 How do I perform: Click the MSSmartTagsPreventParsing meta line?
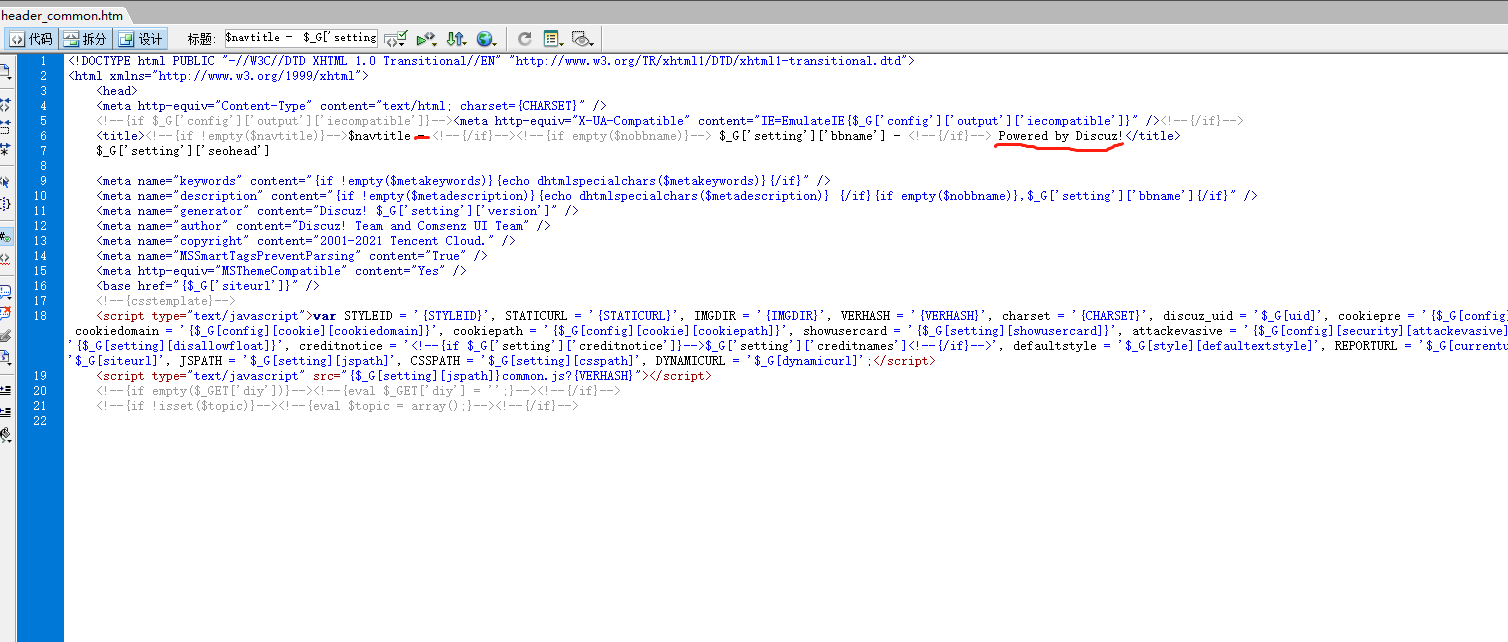tap(292, 256)
